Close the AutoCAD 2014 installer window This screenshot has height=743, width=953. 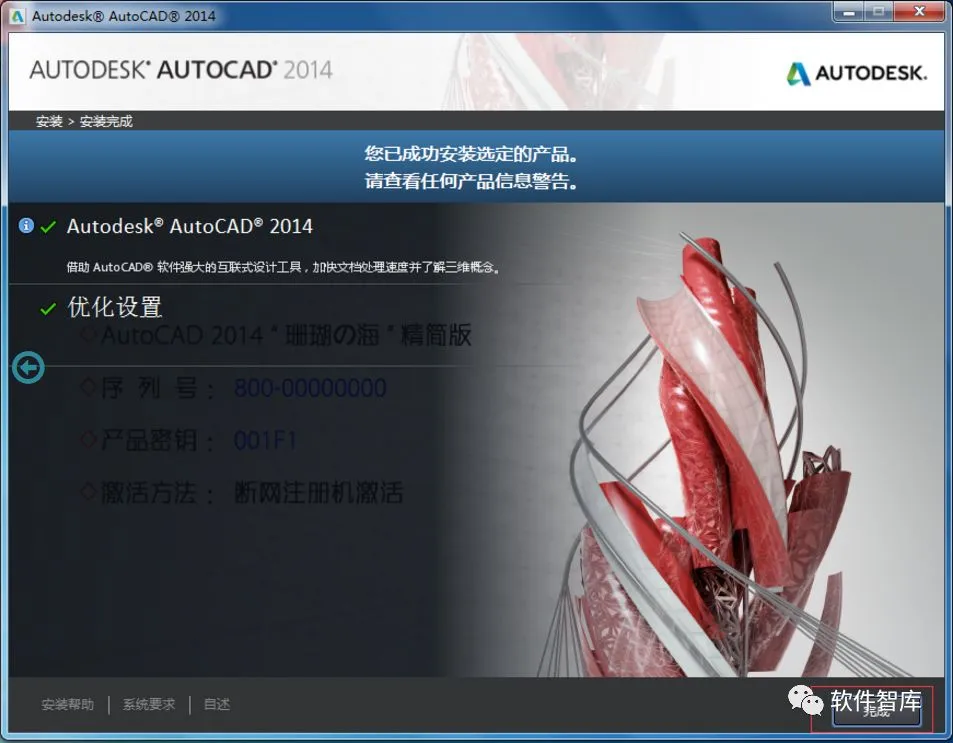(x=919, y=12)
